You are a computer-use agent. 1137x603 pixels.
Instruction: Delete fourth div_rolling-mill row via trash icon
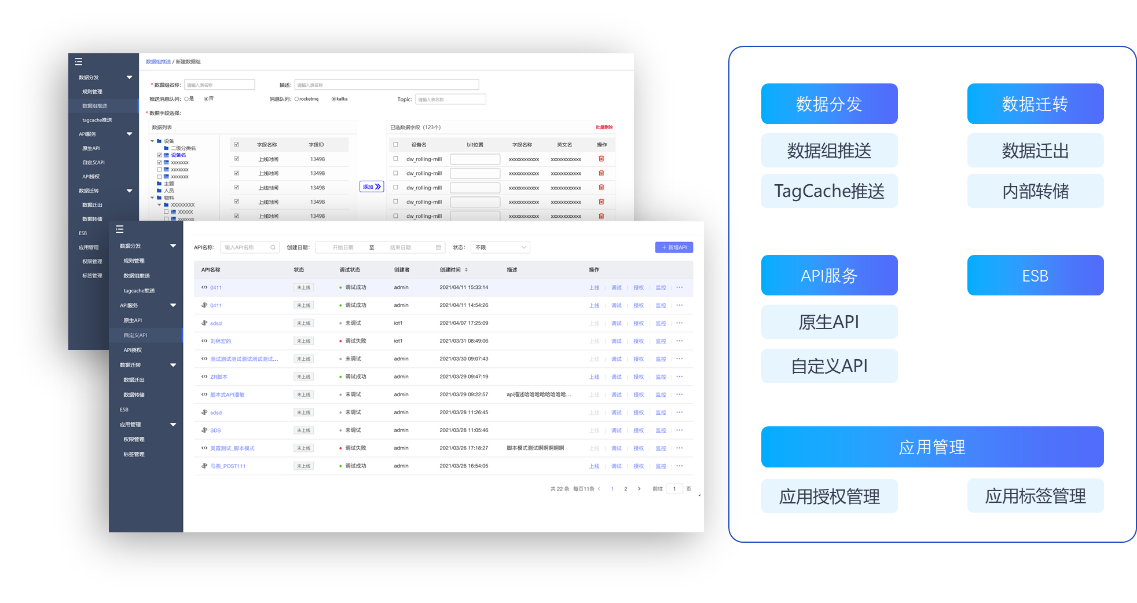point(601,201)
